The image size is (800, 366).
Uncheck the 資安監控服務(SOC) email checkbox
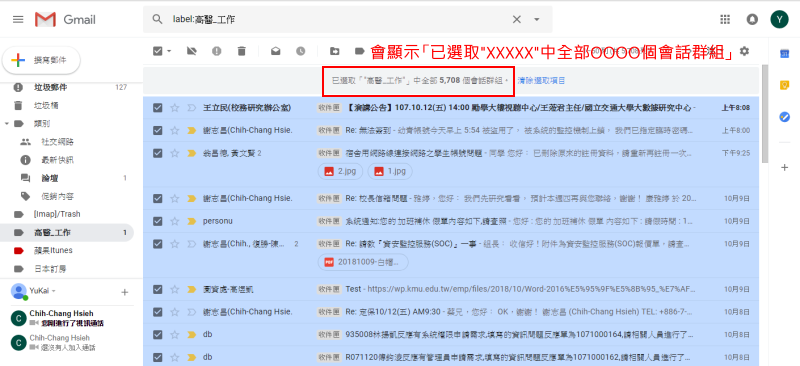tap(158, 243)
